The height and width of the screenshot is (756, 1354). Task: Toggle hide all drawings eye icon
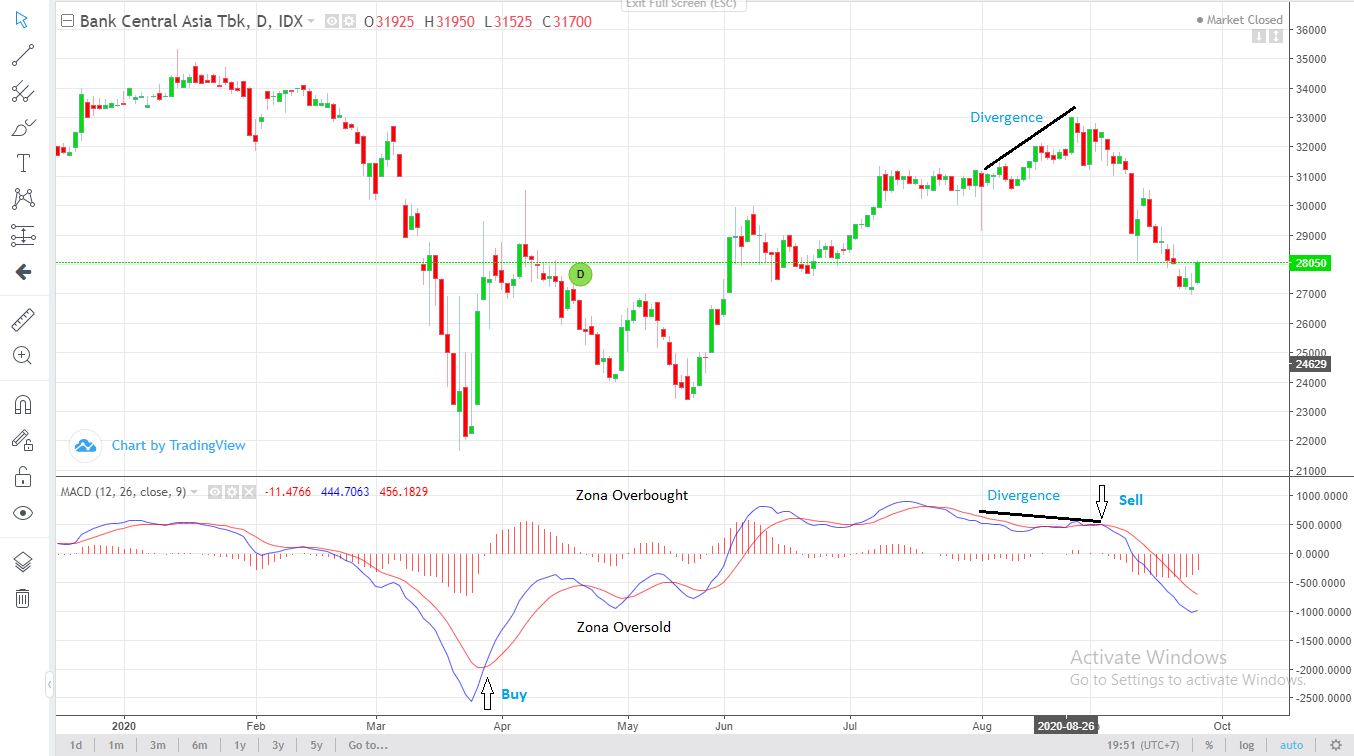coord(23,513)
